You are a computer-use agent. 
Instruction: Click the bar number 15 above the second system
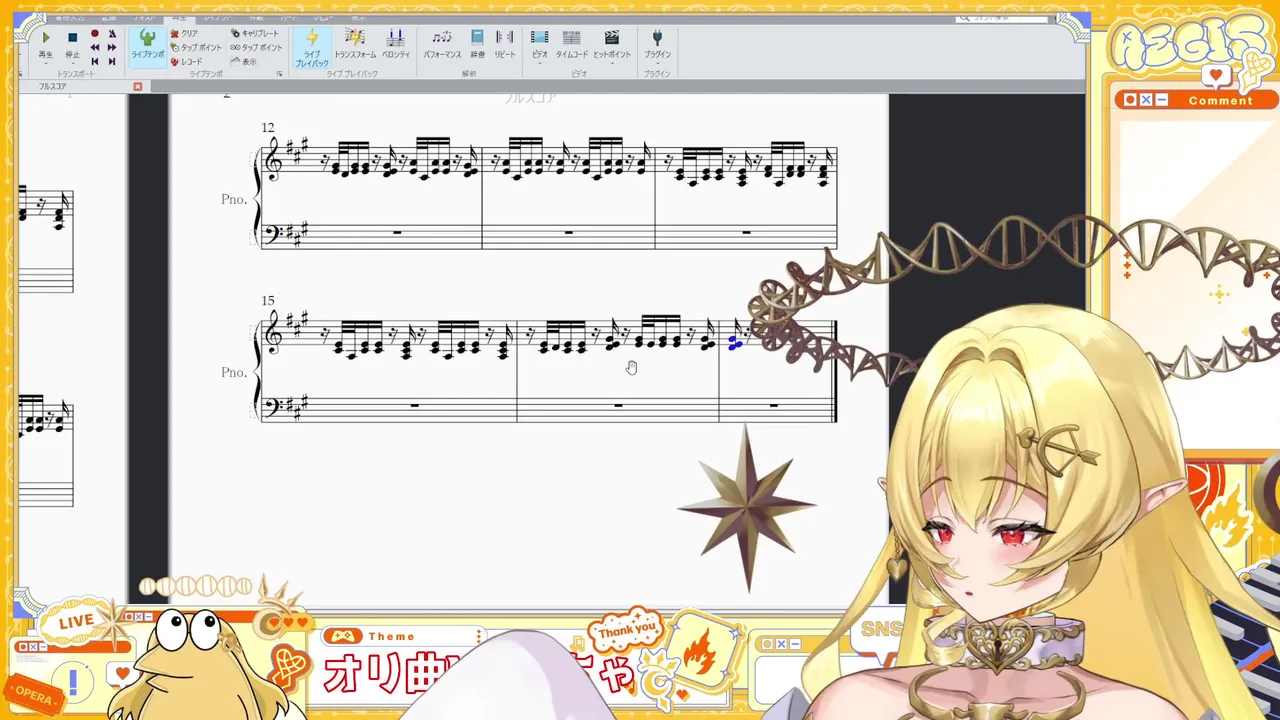tap(267, 301)
